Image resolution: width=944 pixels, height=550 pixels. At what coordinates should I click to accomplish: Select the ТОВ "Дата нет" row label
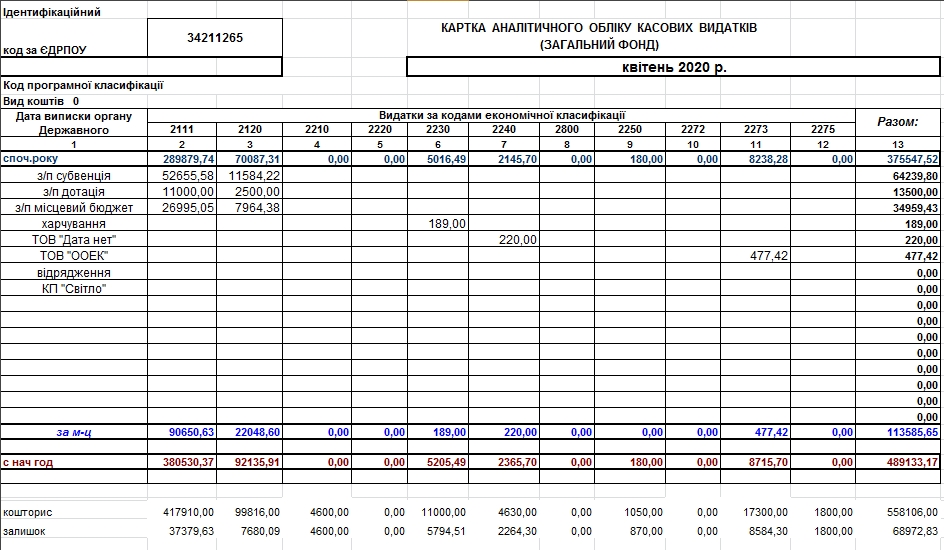[74, 239]
